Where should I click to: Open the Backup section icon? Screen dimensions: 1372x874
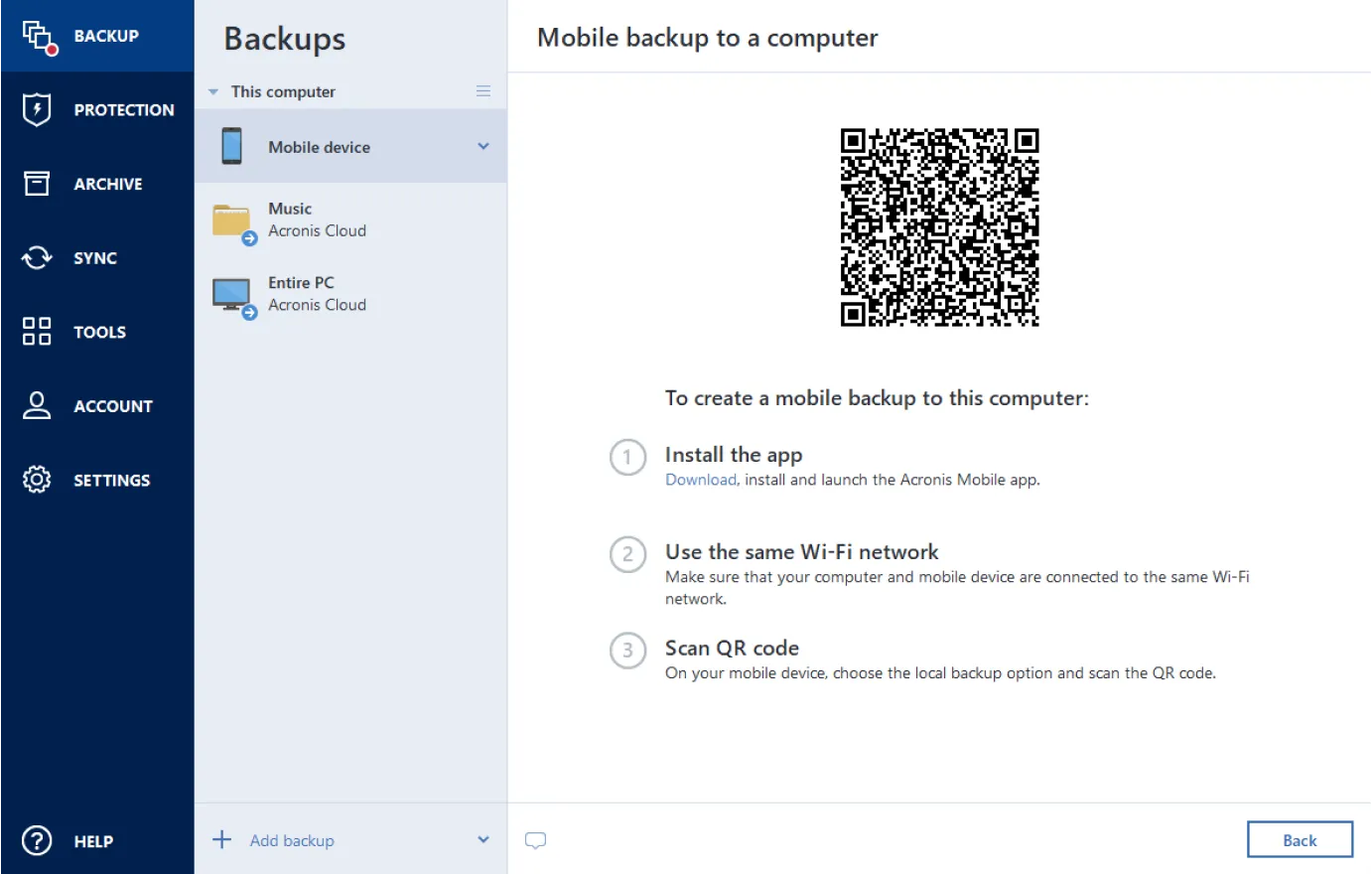[x=39, y=37]
